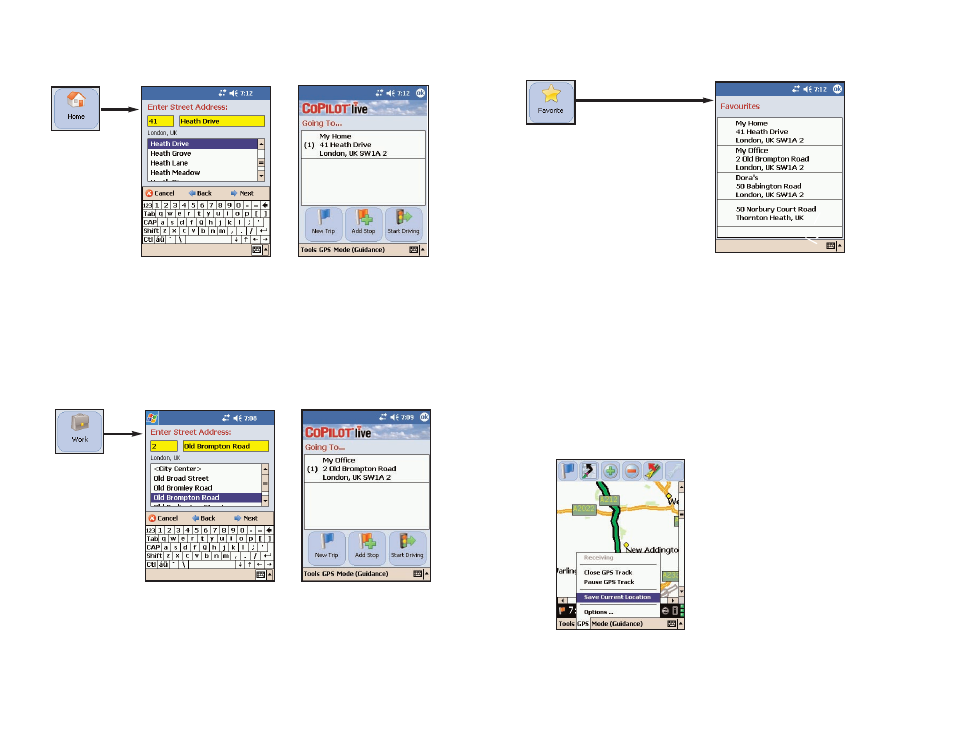This screenshot has height=737, width=954.
Task: Click Add Stop on My Home screen
Action: point(363,223)
